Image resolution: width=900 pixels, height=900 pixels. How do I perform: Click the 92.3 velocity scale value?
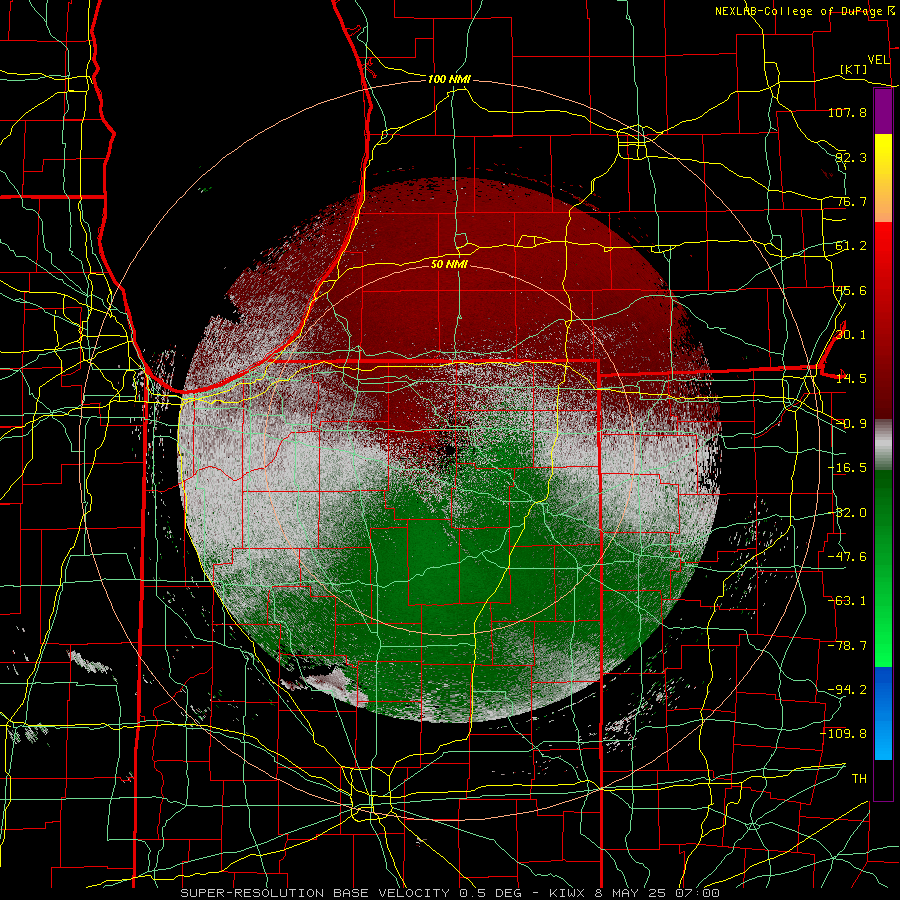point(851,157)
